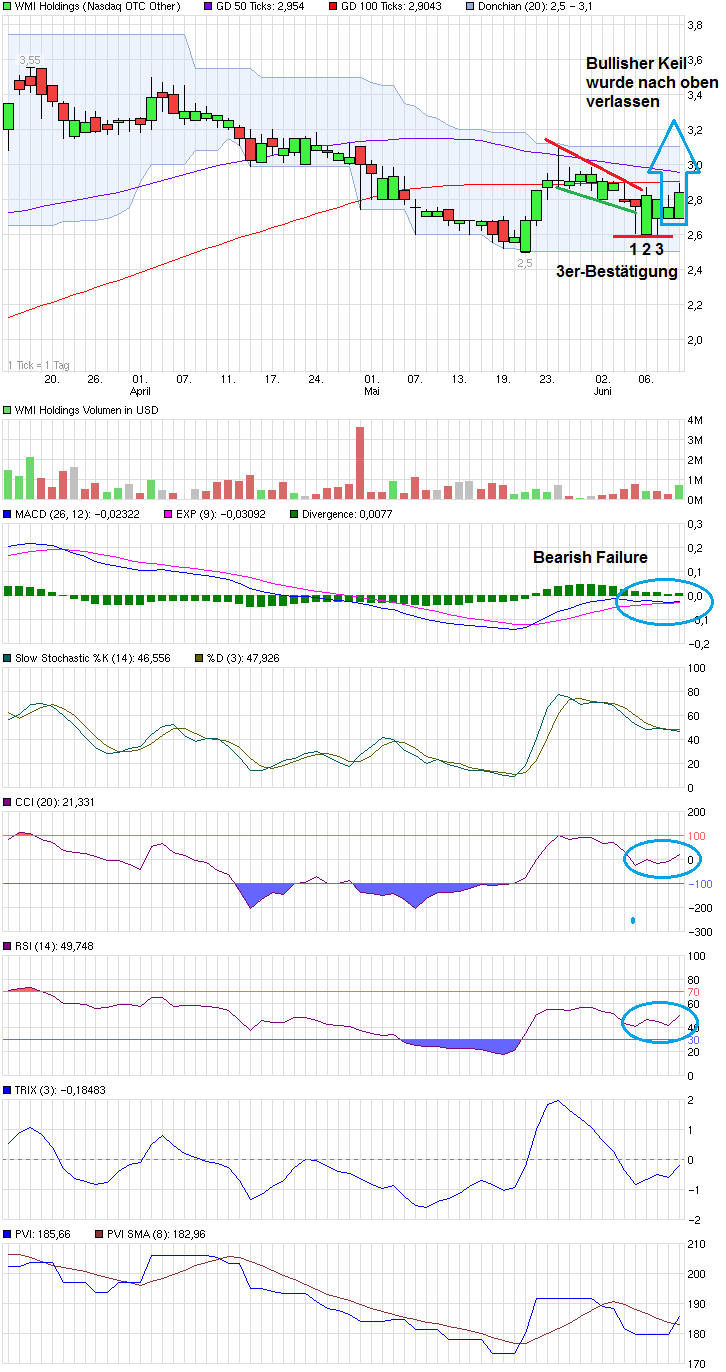Click the 'Bearish Failure' annotation text
This screenshot has height=1372, width=726.
pos(590,558)
